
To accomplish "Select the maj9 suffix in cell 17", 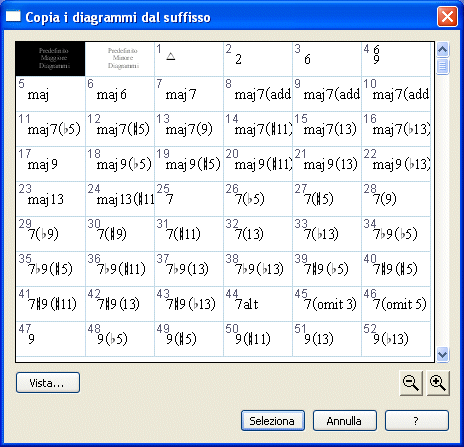I will 50,164.
